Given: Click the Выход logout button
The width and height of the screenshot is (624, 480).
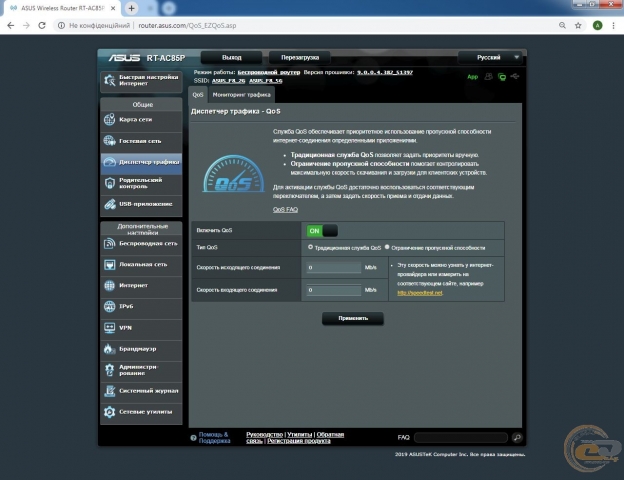Looking at the screenshot, I should tap(232, 57).
